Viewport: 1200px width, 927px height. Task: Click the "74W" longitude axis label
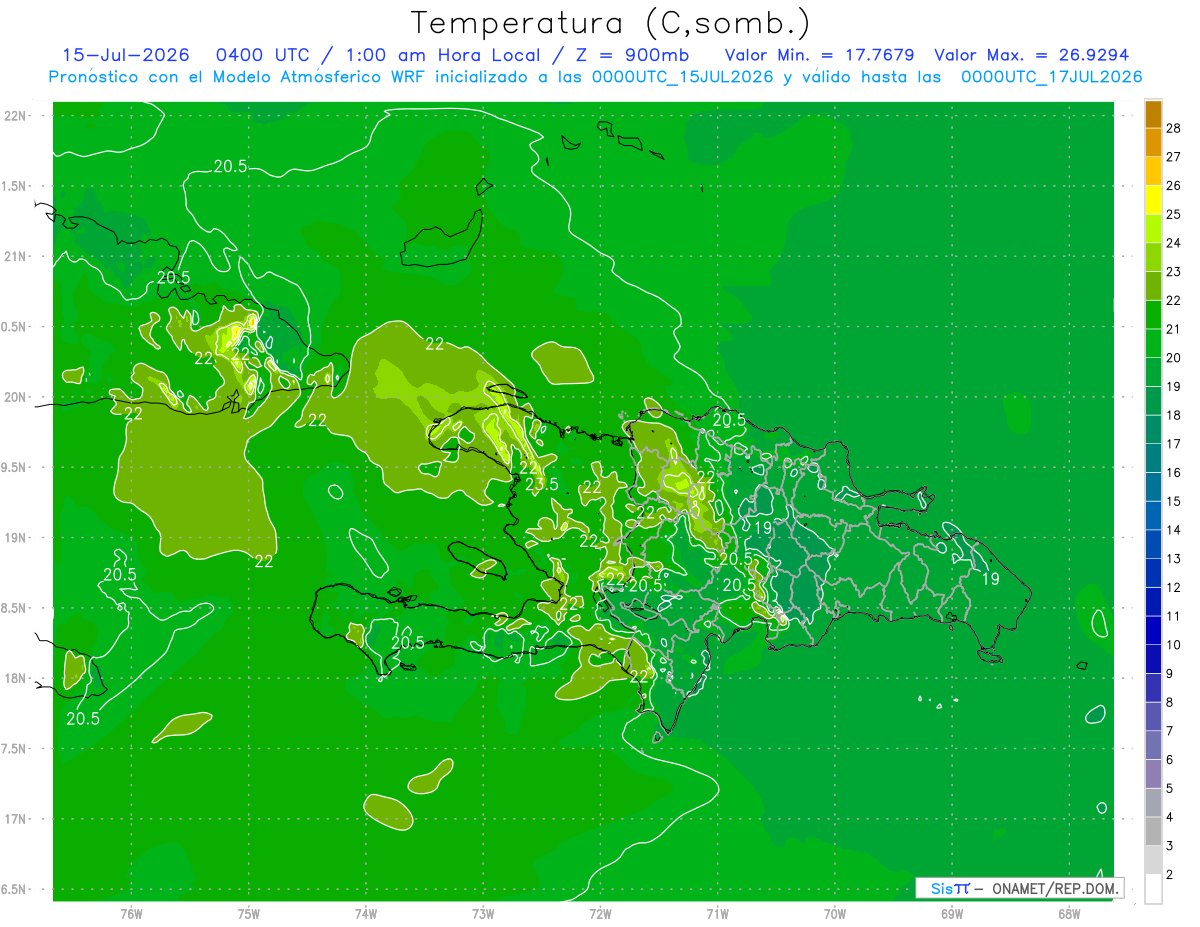click(366, 913)
